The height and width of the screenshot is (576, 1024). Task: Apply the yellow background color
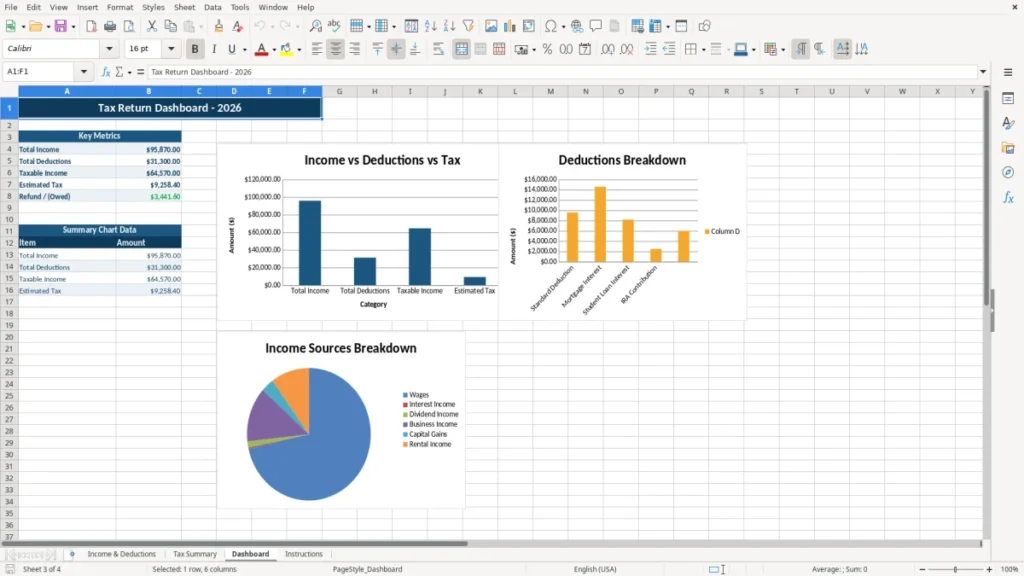pyautogui.click(x=286, y=49)
